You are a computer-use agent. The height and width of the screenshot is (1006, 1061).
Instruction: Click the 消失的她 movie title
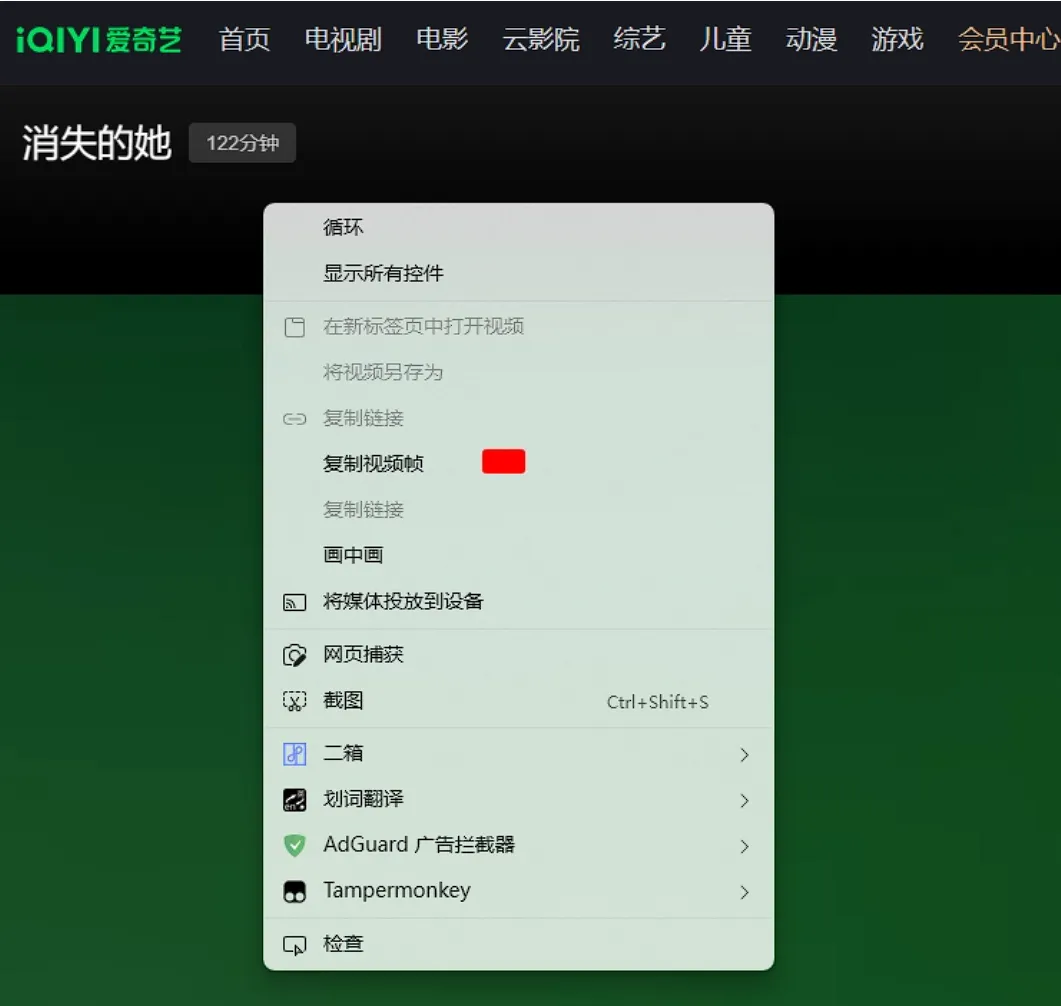(97, 143)
